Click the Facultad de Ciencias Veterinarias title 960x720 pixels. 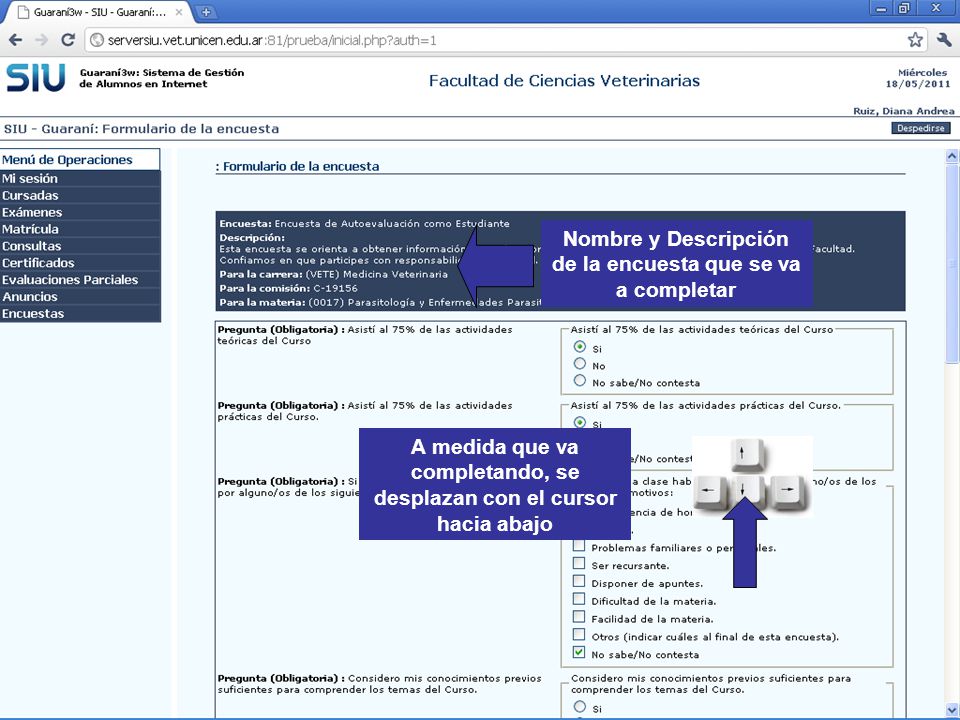coord(564,80)
